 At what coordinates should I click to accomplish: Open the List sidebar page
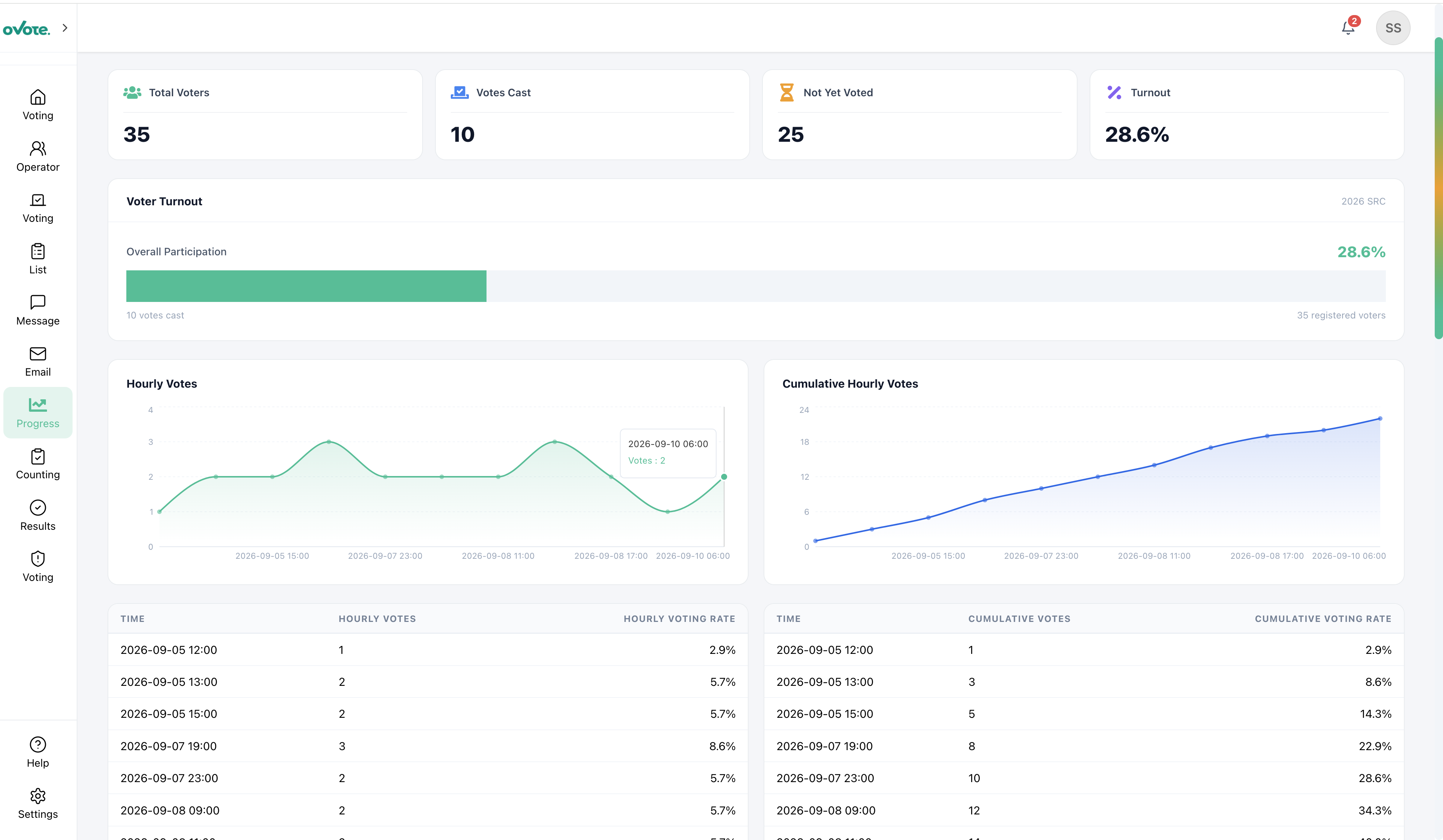pos(38,259)
